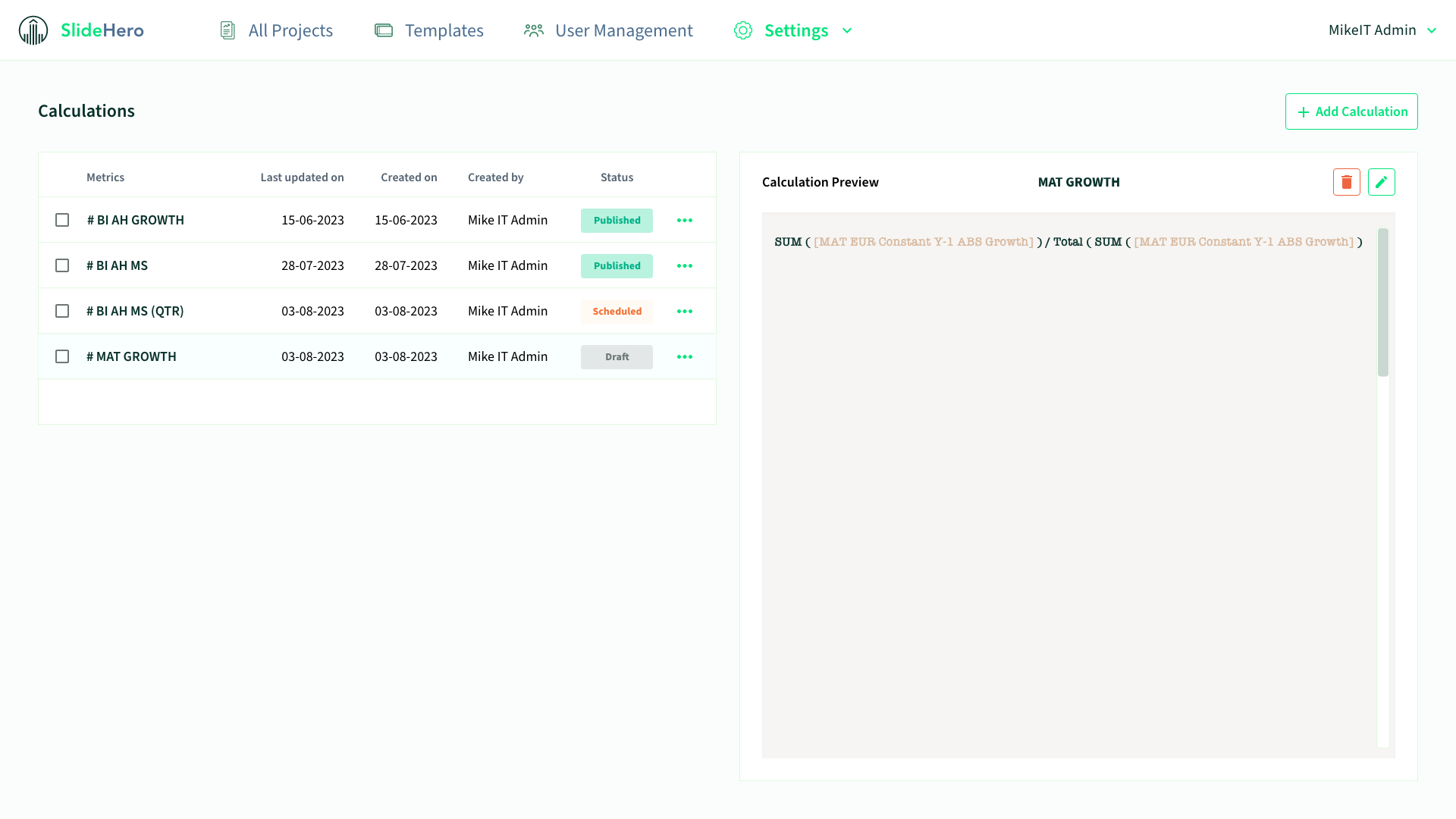The image size is (1456, 819).
Task: Select the MAT GROWTH row checkbox
Action: (62, 356)
